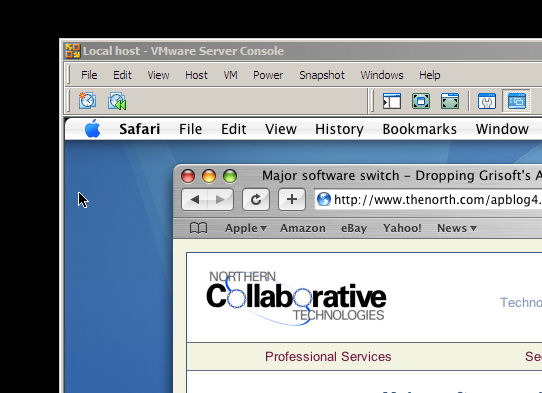Click Safari's back arrow button
Image resolution: width=542 pixels, height=393 pixels.
pyautogui.click(x=195, y=199)
